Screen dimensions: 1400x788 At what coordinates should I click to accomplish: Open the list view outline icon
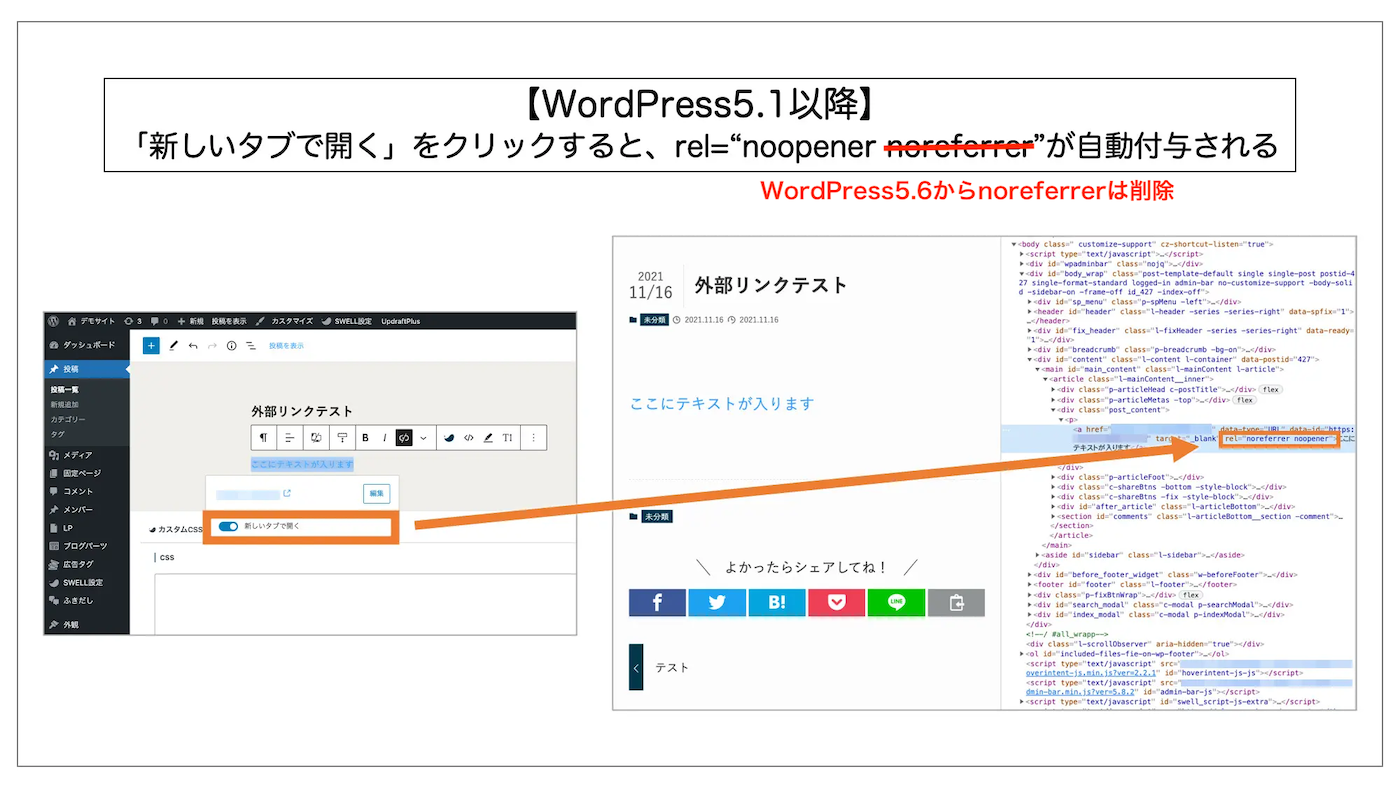coord(250,345)
